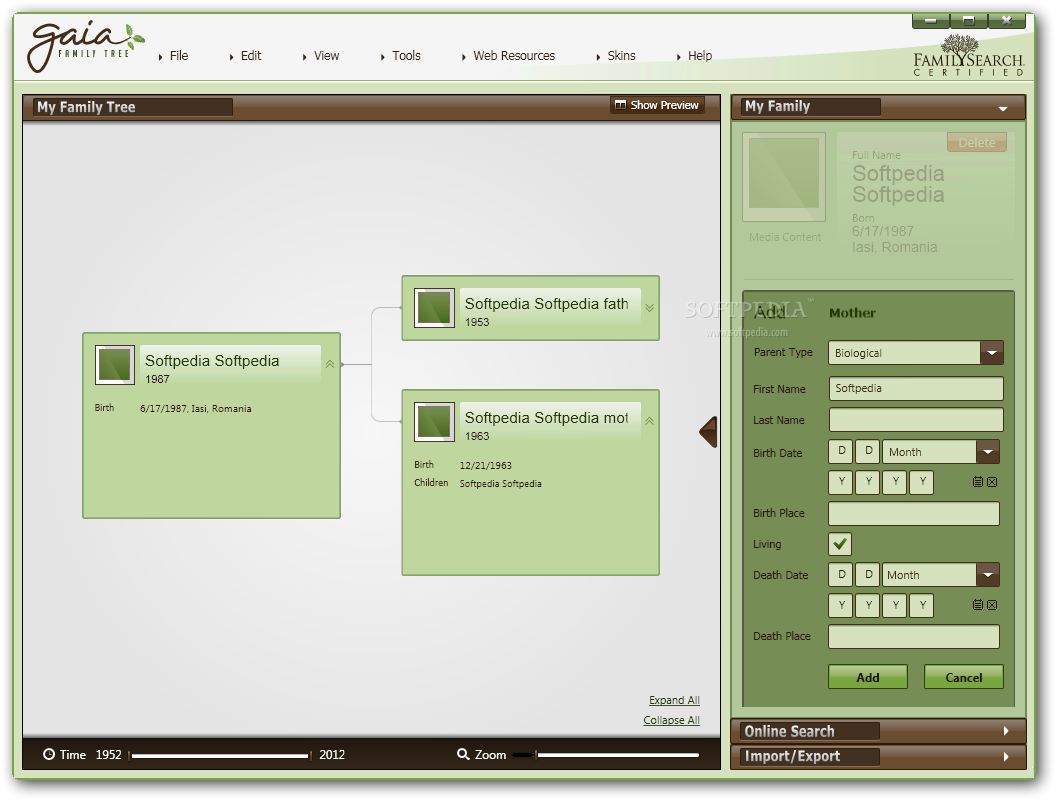Collapse the Softpedia Softpedia 1987 card
Screen dimensions: 1056x800
click(x=330, y=364)
